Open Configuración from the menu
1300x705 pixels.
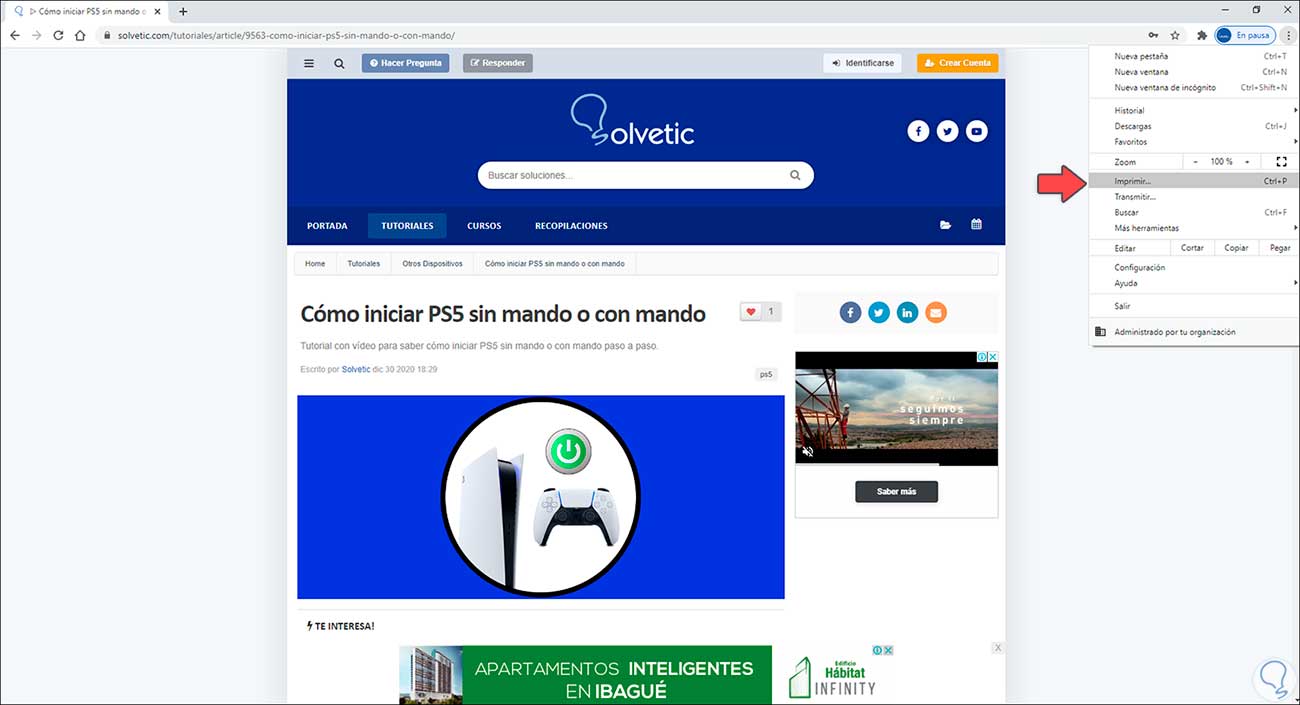(x=1194, y=267)
